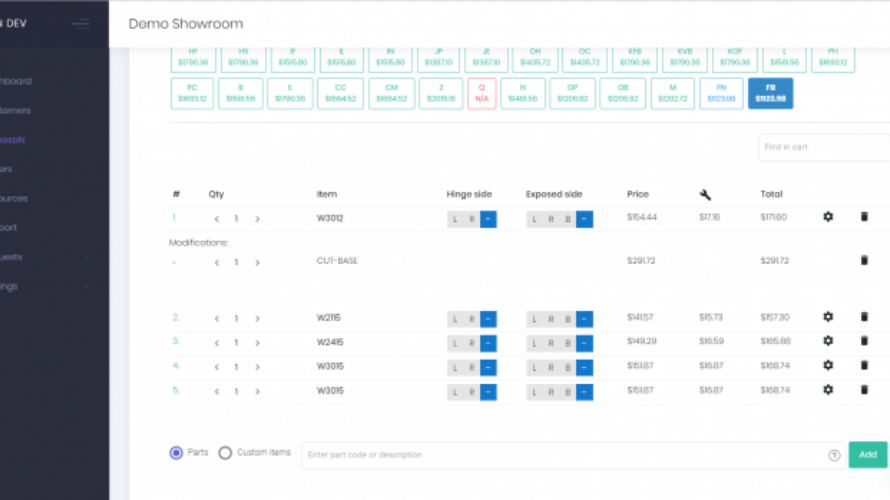Image resolution: width=890 pixels, height=500 pixels.
Task: Increase quantity arrow for W3012
Action: (257, 219)
